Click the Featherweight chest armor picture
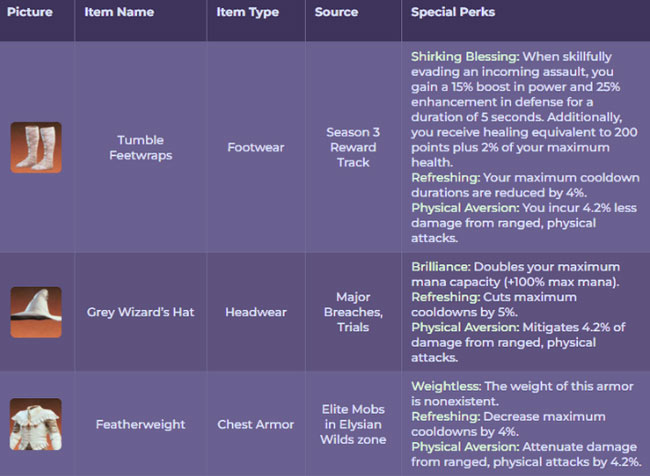The width and height of the screenshot is (650, 476). (36, 423)
